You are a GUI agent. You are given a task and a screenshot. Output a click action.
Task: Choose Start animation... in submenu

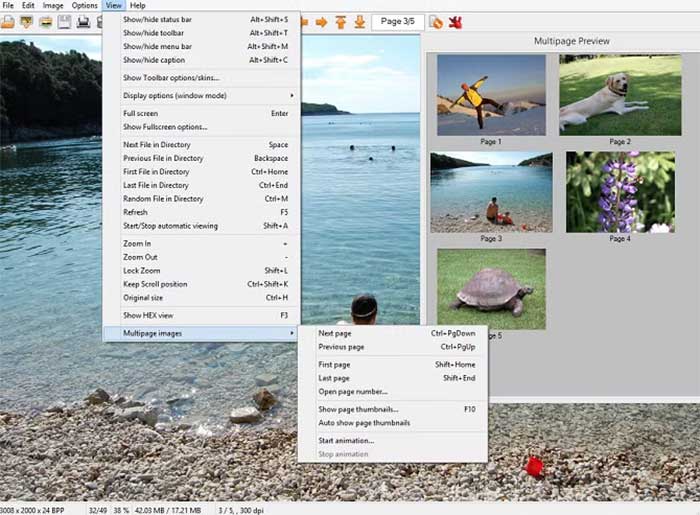point(346,441)
